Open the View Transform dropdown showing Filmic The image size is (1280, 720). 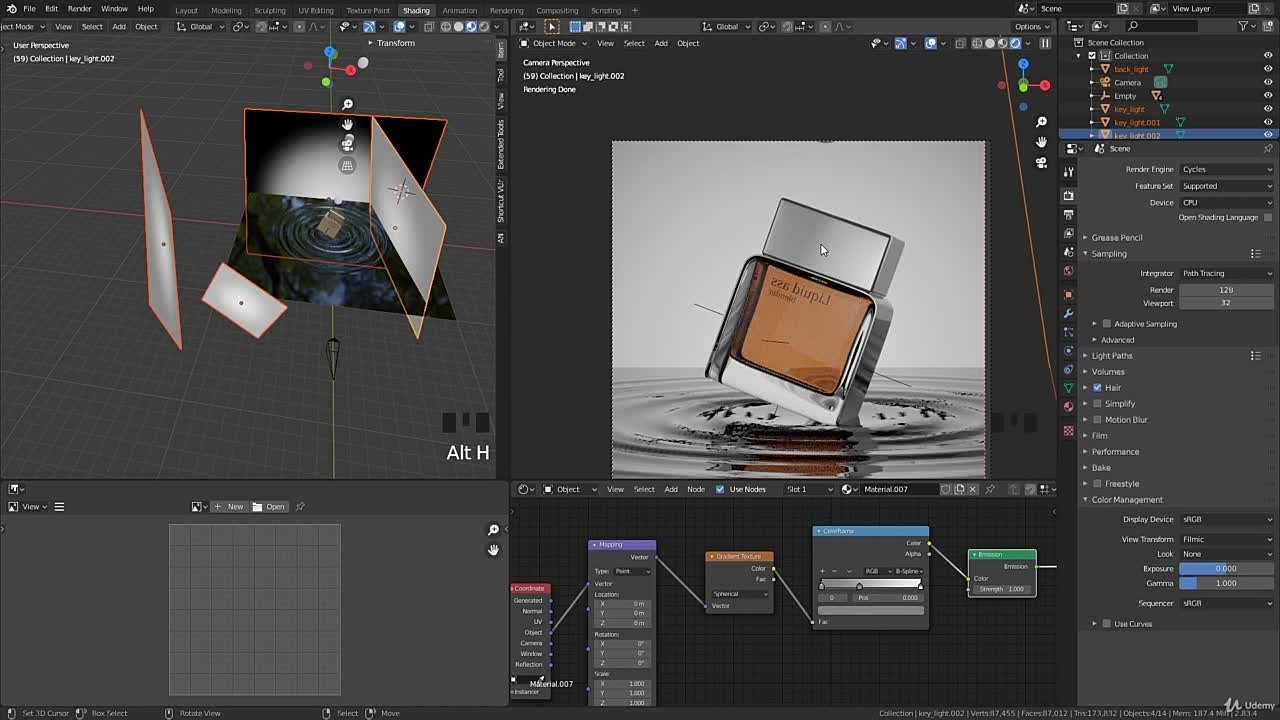[x=1226, y=539]
